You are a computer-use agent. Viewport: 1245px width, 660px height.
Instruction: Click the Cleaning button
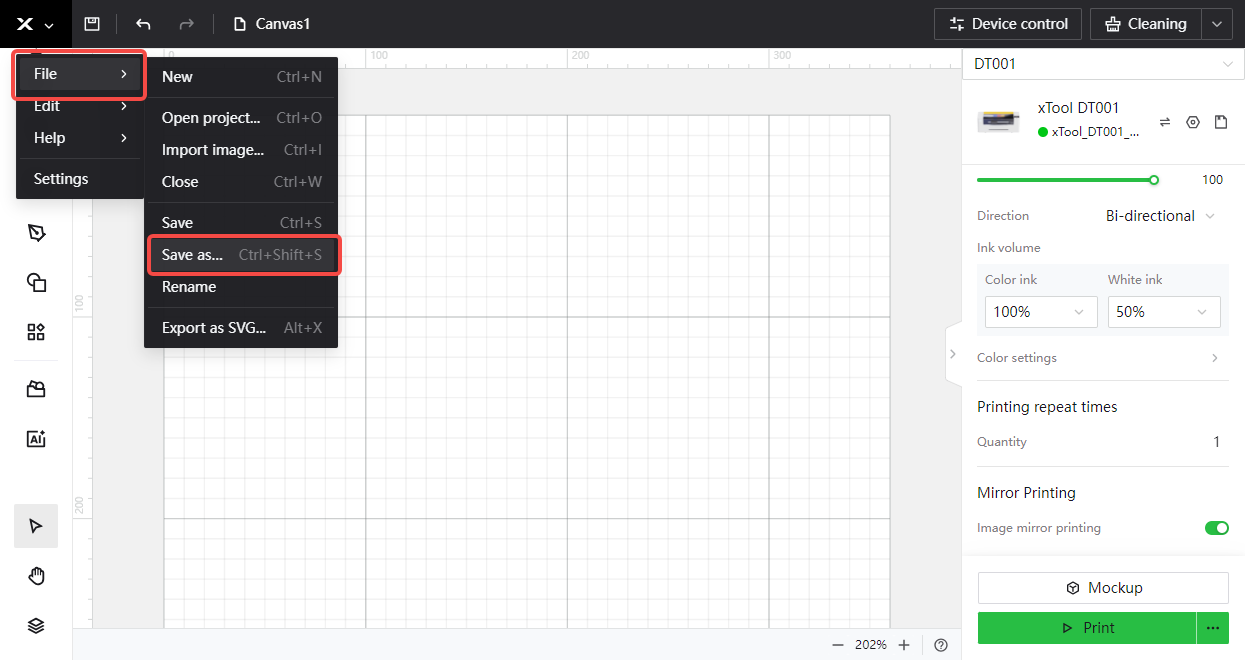pos(1146,24)
